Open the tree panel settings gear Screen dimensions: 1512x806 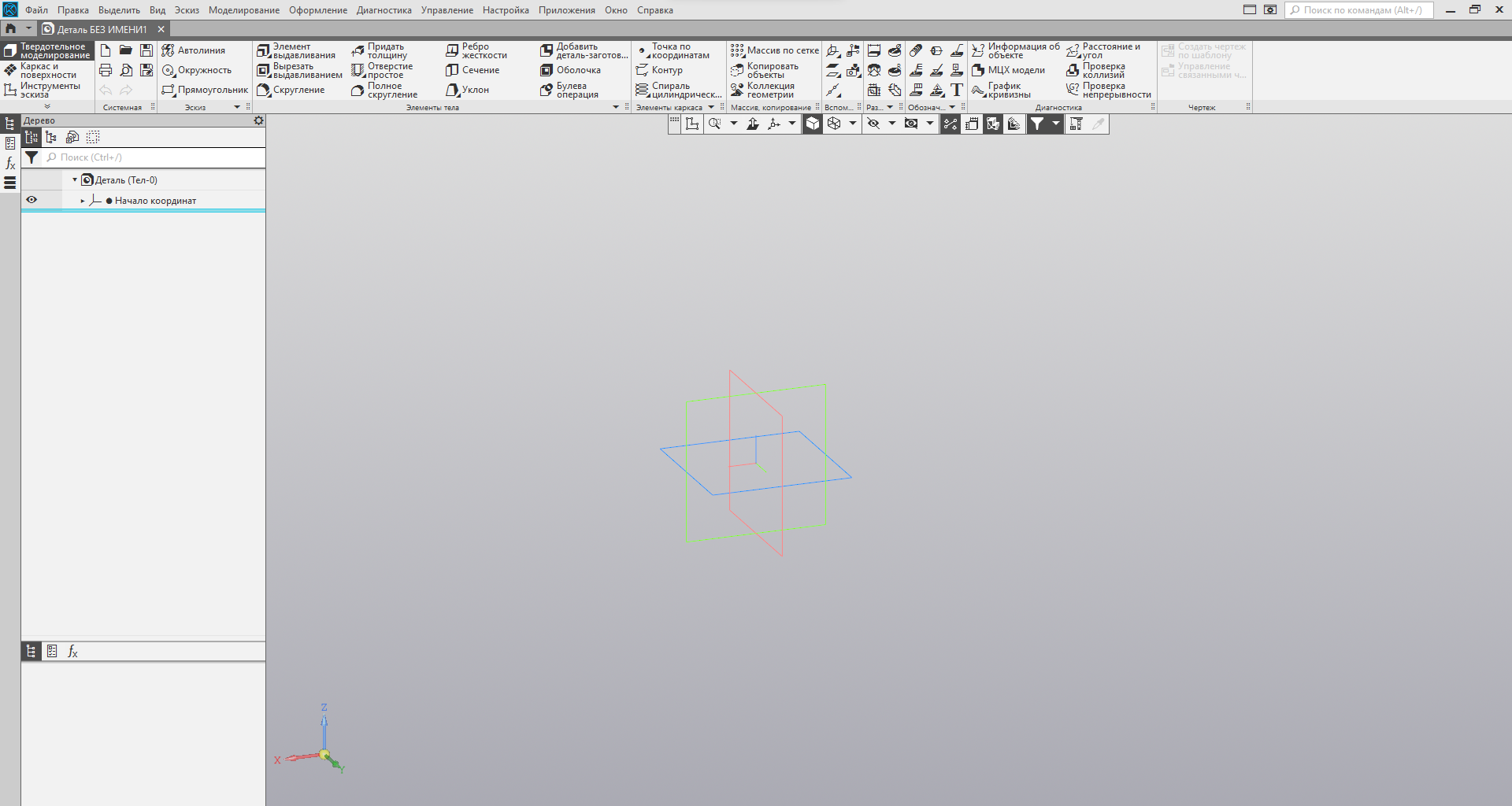pyautogui.click(x=258, y=120)
